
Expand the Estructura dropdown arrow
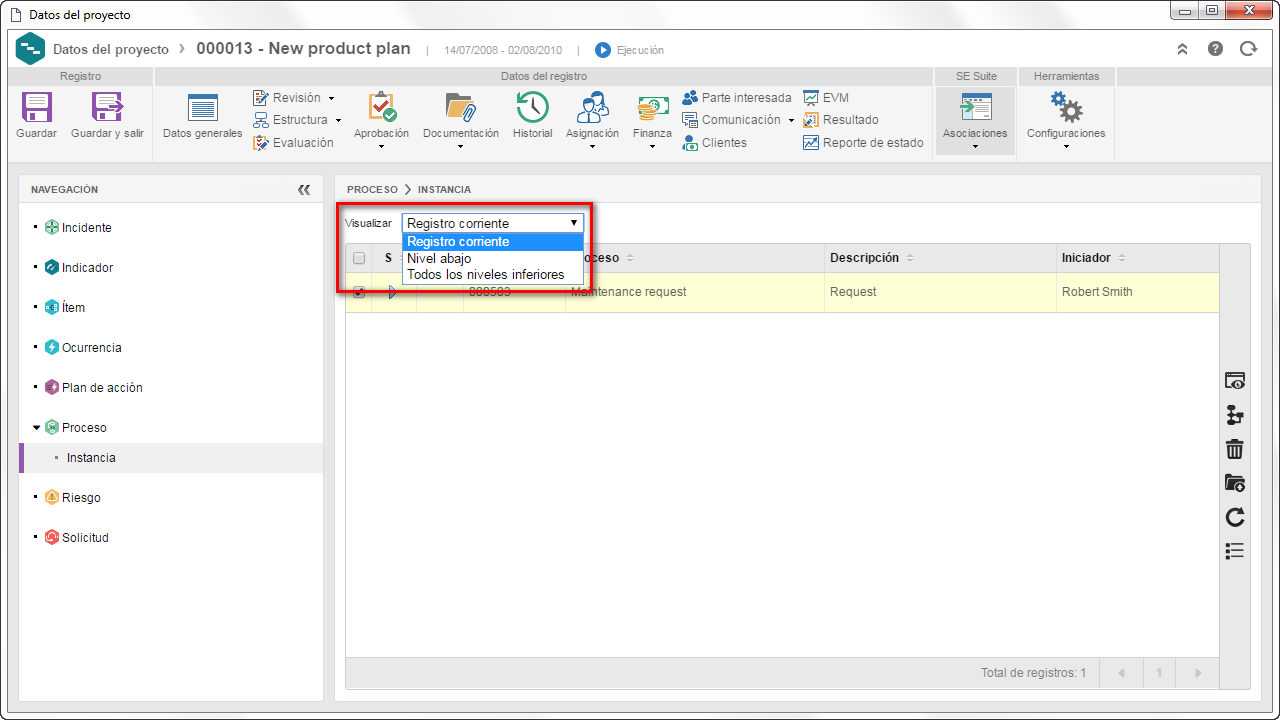[338, 121]
